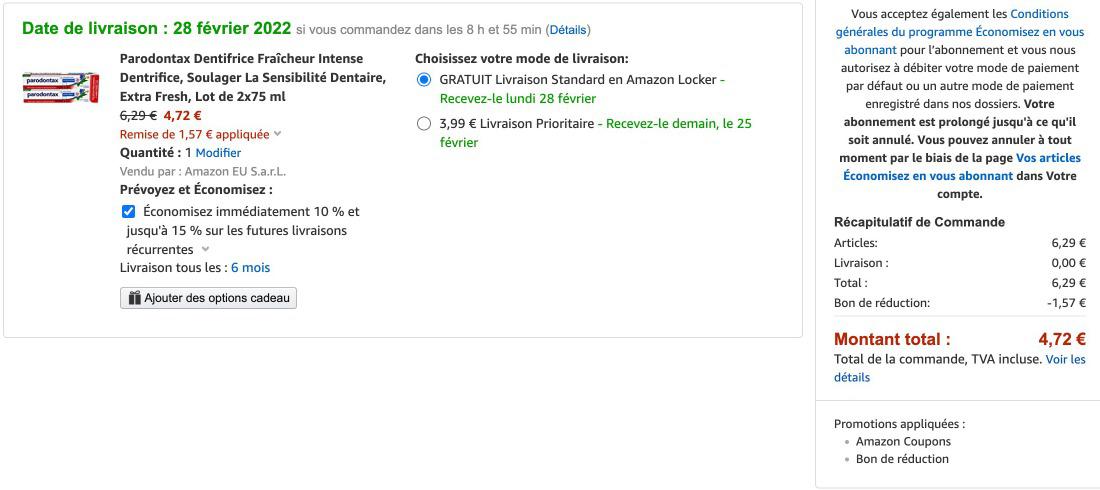Click the Montant total 4,72 € amount
1100x490 pixels.
pyautogui.click(x=1062, y=339)
